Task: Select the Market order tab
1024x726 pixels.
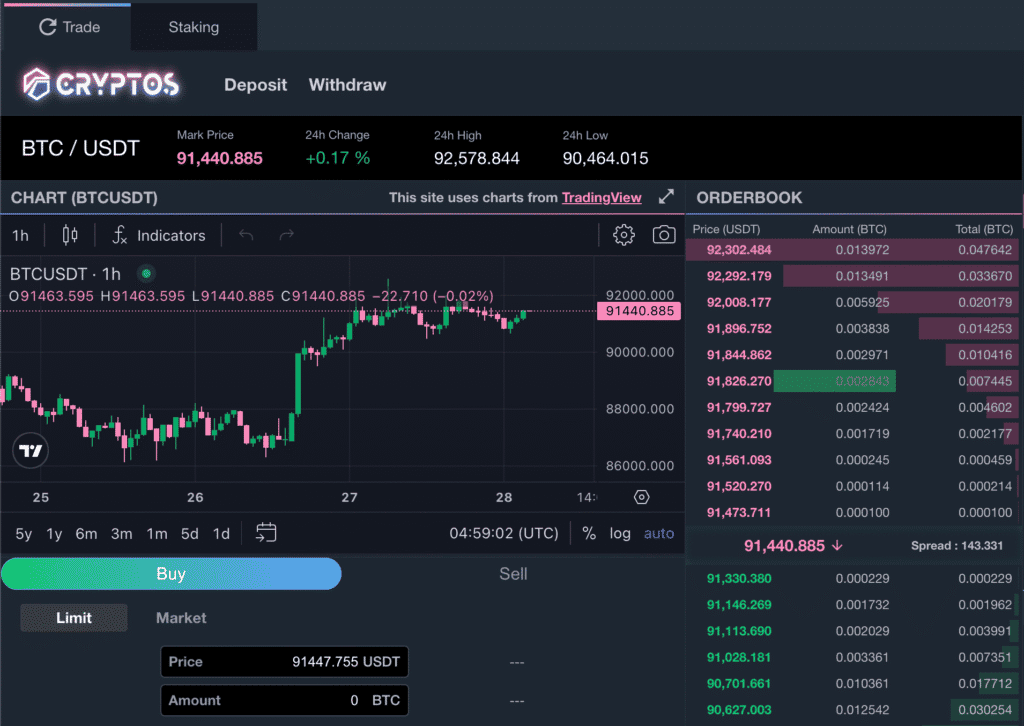Action: [181, 618]
